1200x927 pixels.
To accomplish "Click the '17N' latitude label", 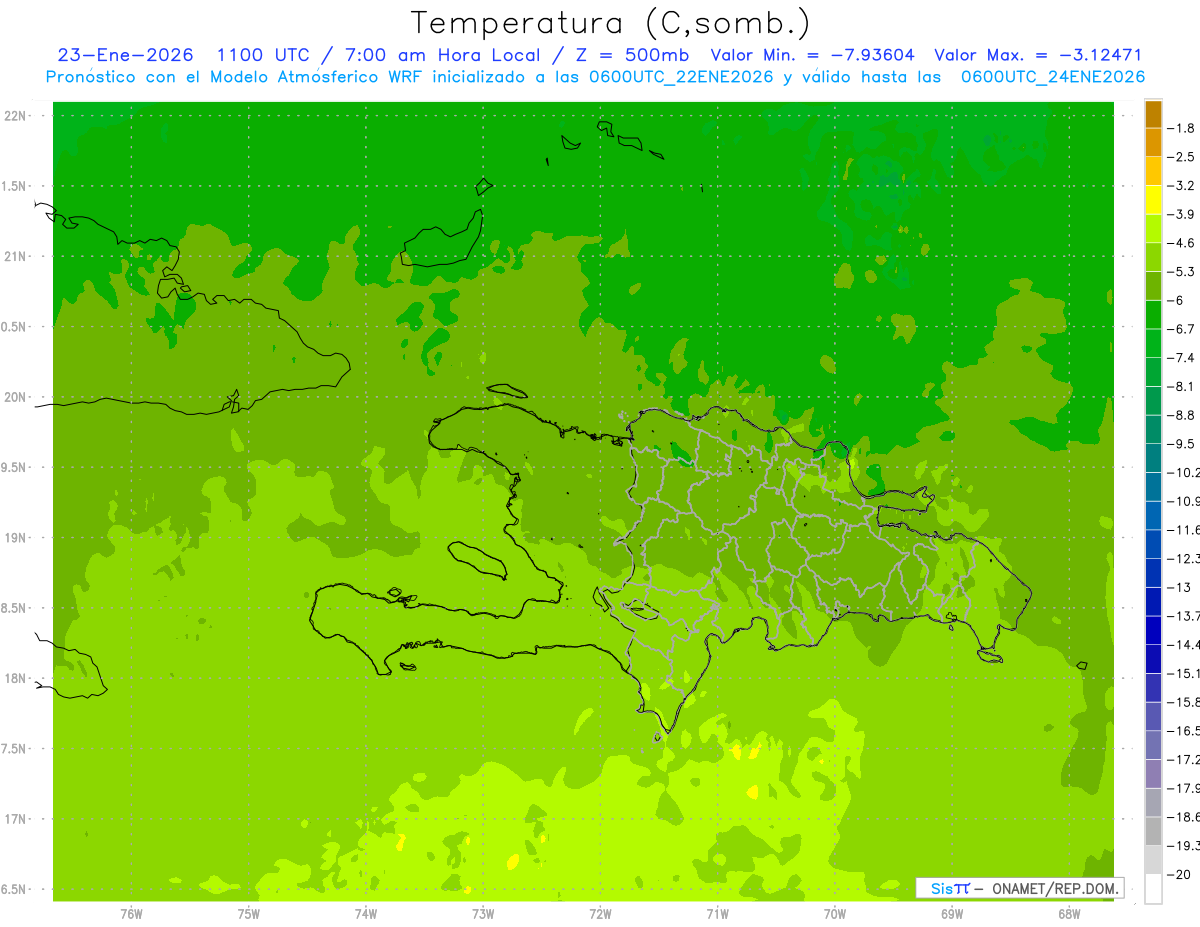I will click(x=17, y=819).
